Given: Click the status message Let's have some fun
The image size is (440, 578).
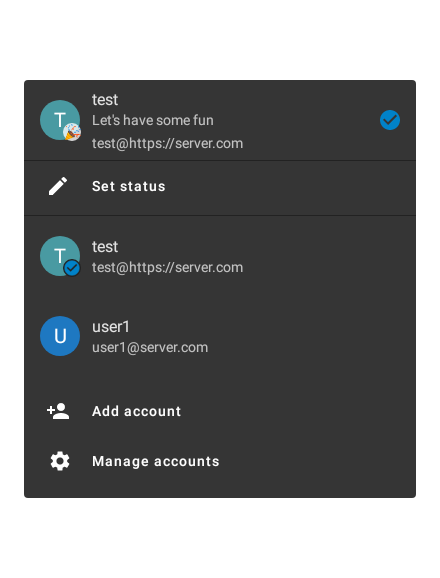Looking at the screenshot, I should click(153, 121).
